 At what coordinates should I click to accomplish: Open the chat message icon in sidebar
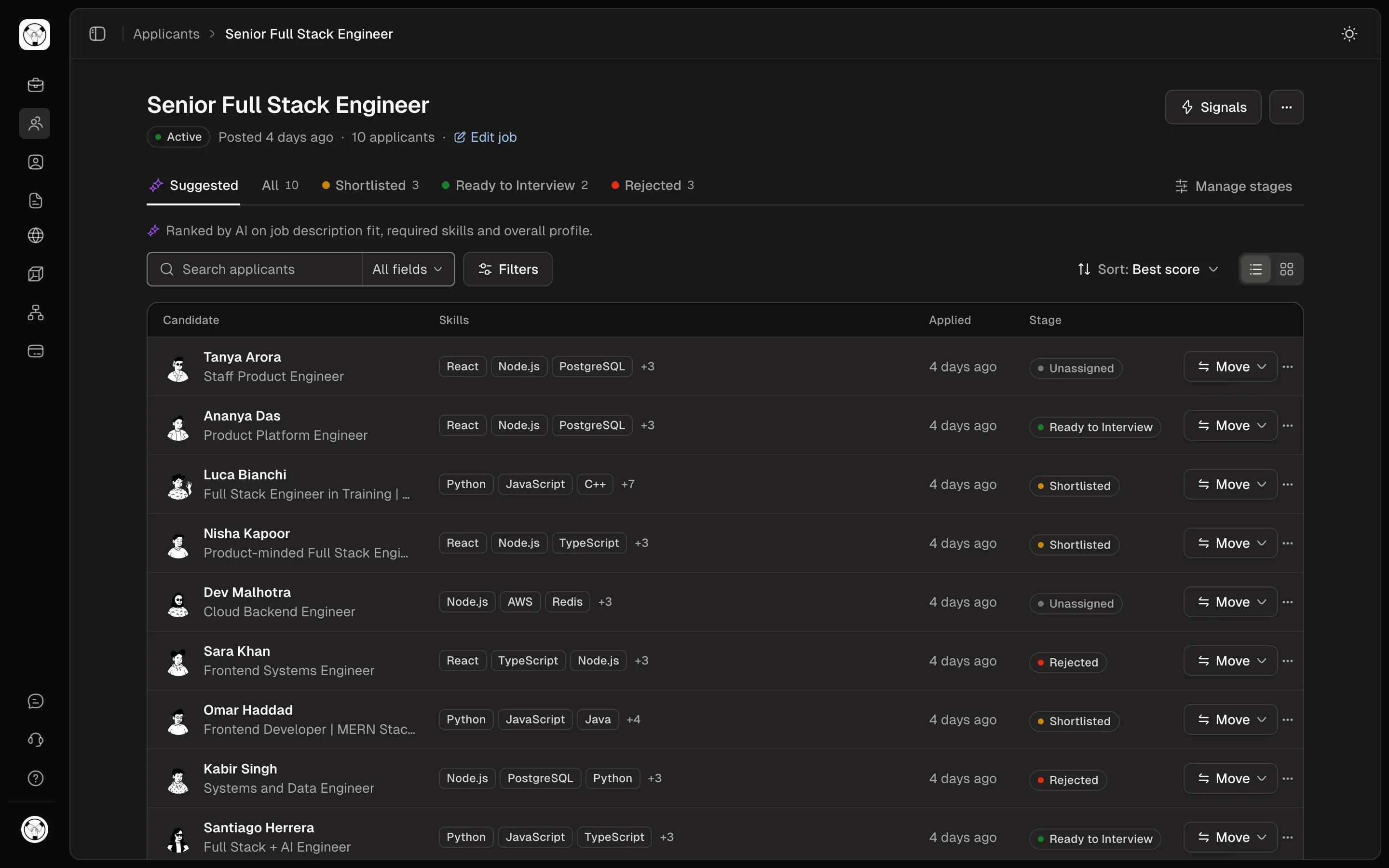[36, 701]
